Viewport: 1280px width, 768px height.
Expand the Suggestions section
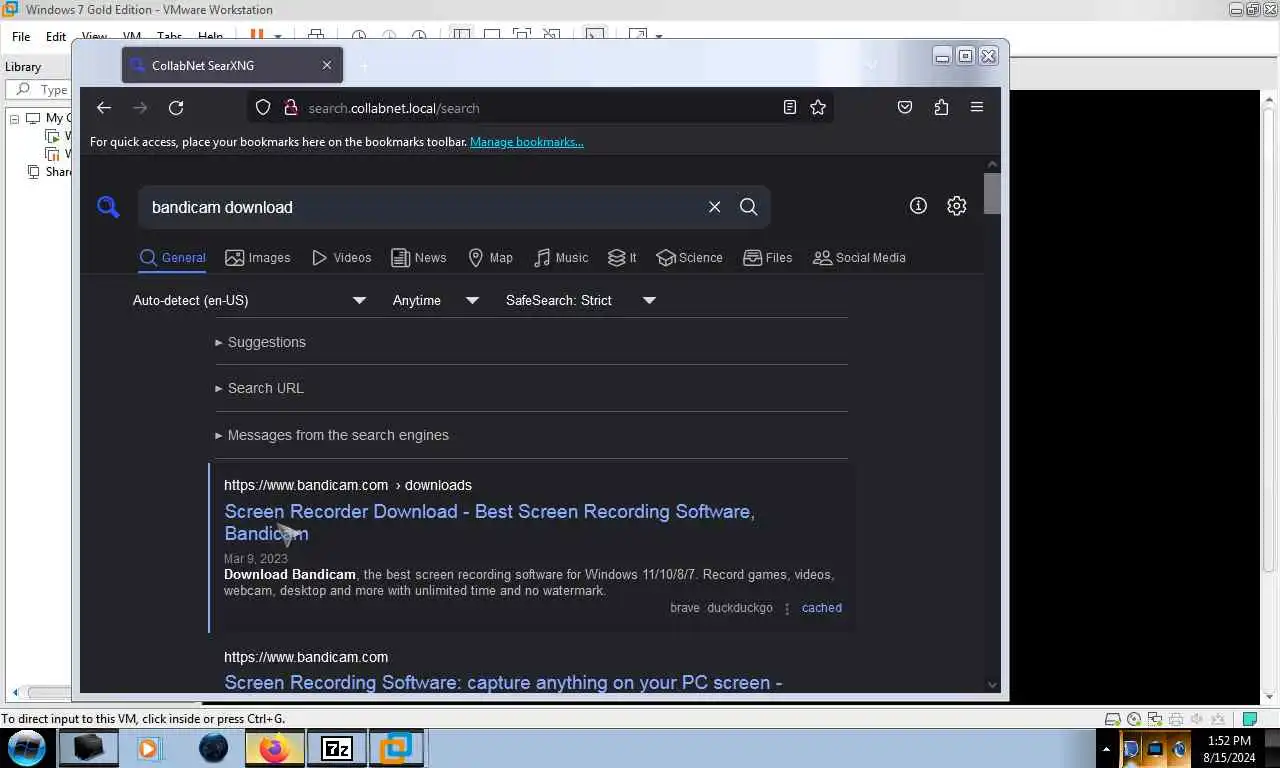(x=261, y=342)
